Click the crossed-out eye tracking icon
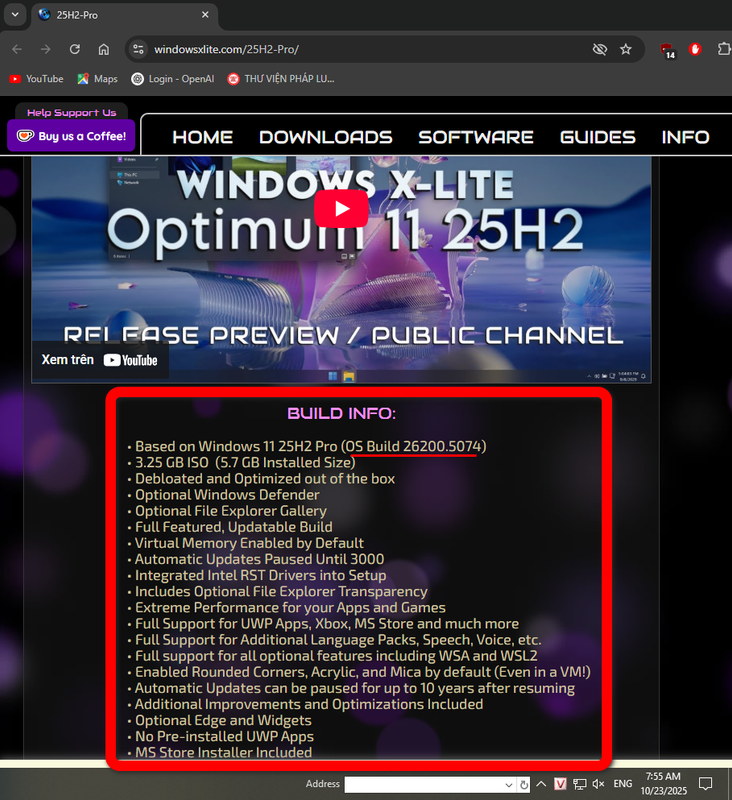 (x=600, y=49)
